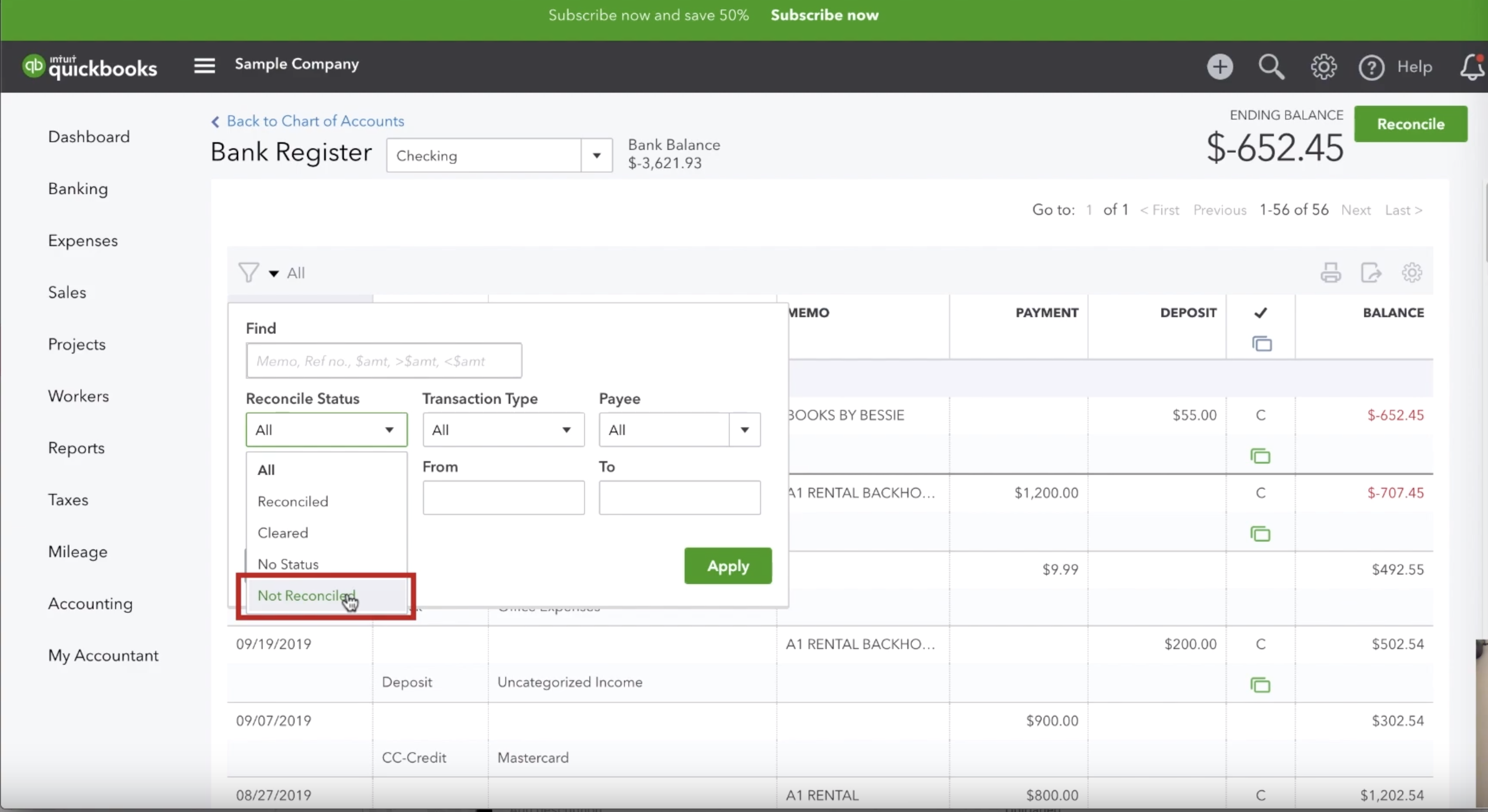Click the Uncategorized Income cell

click(x=569, y=682)
